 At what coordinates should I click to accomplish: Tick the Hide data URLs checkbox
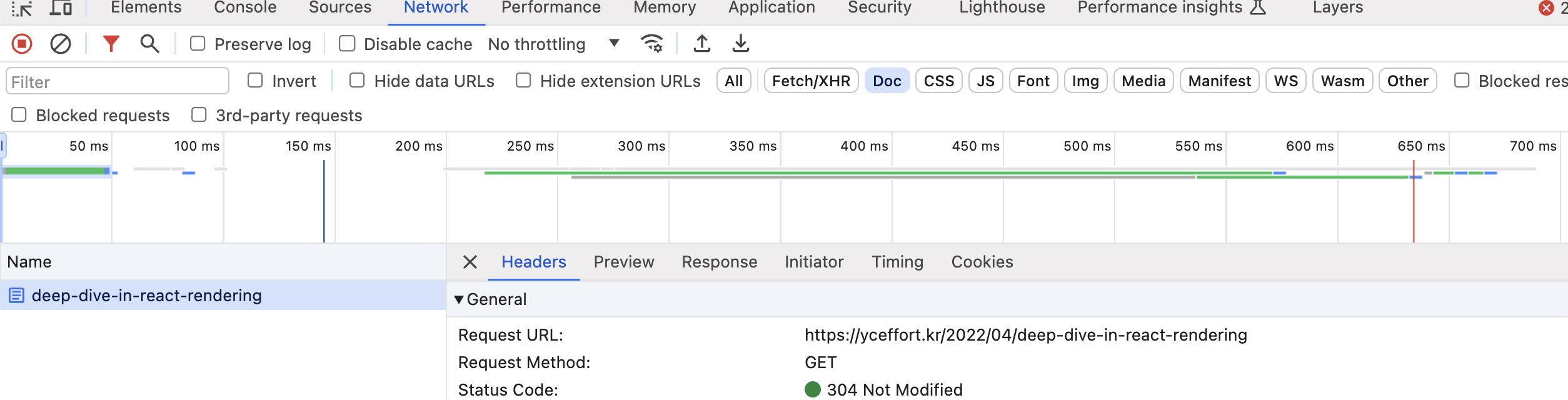(357, 81)
